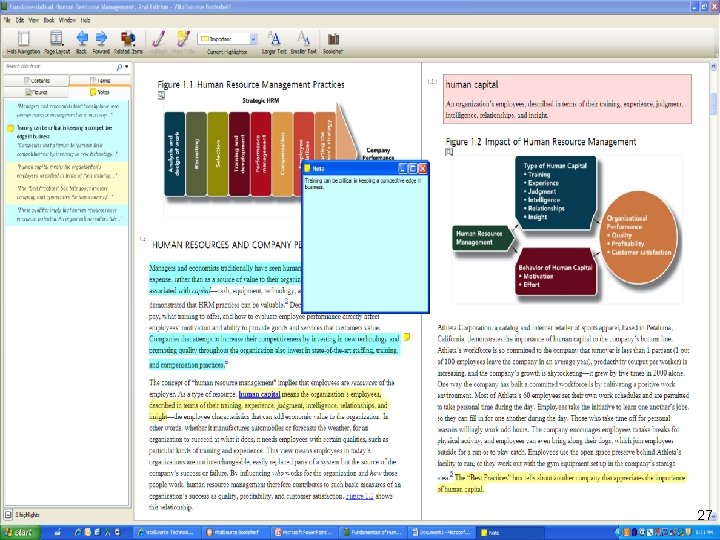
Task: Decrease size with Smaller Text icon
Action: (304, 39)
